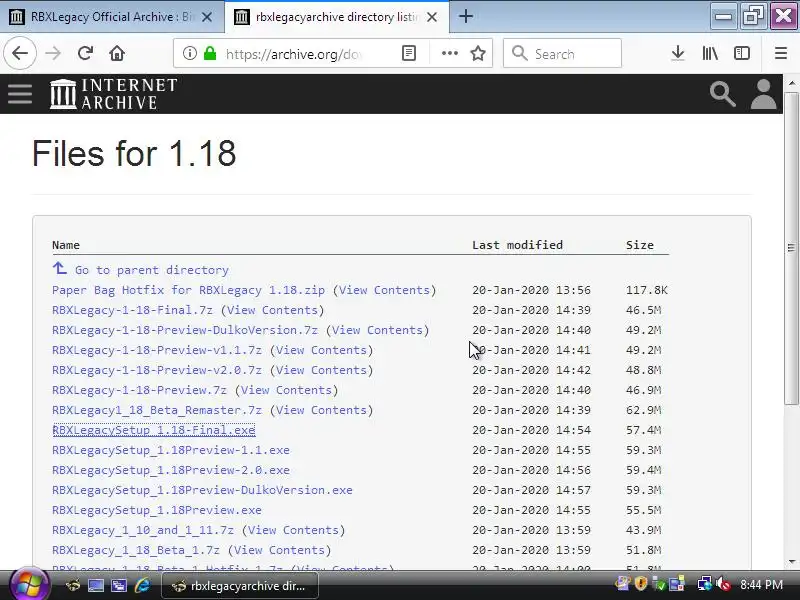The image size is (800, 600).
Task: Open RBXLegacy1_18_Beta_Remaster.7z link
Action: (157, 410)
